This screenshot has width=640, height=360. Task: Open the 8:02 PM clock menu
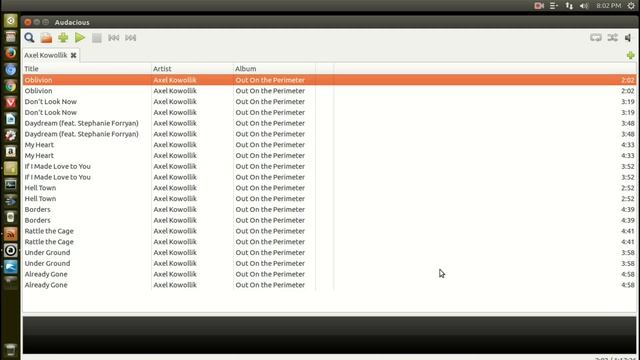[x=609, y=6]
